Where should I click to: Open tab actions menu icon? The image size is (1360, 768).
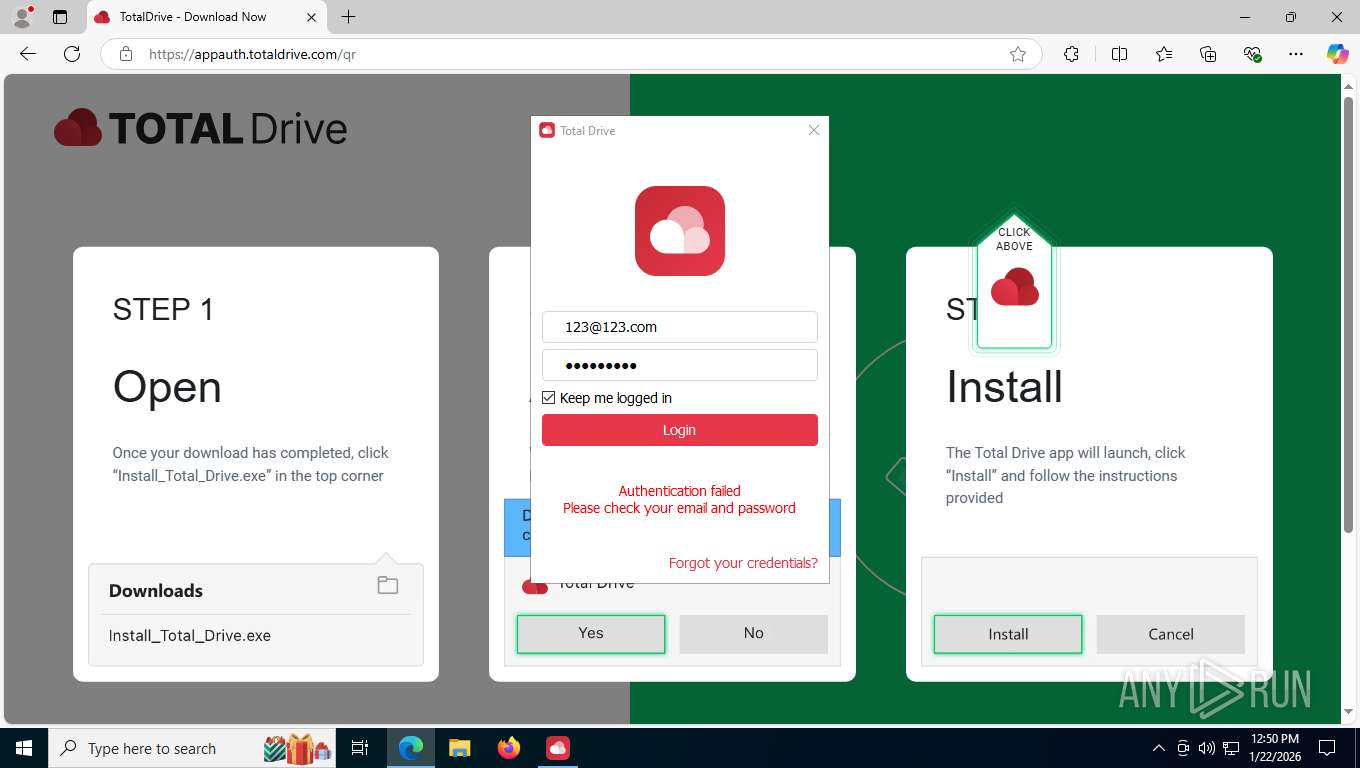click(x=60, y=17)
